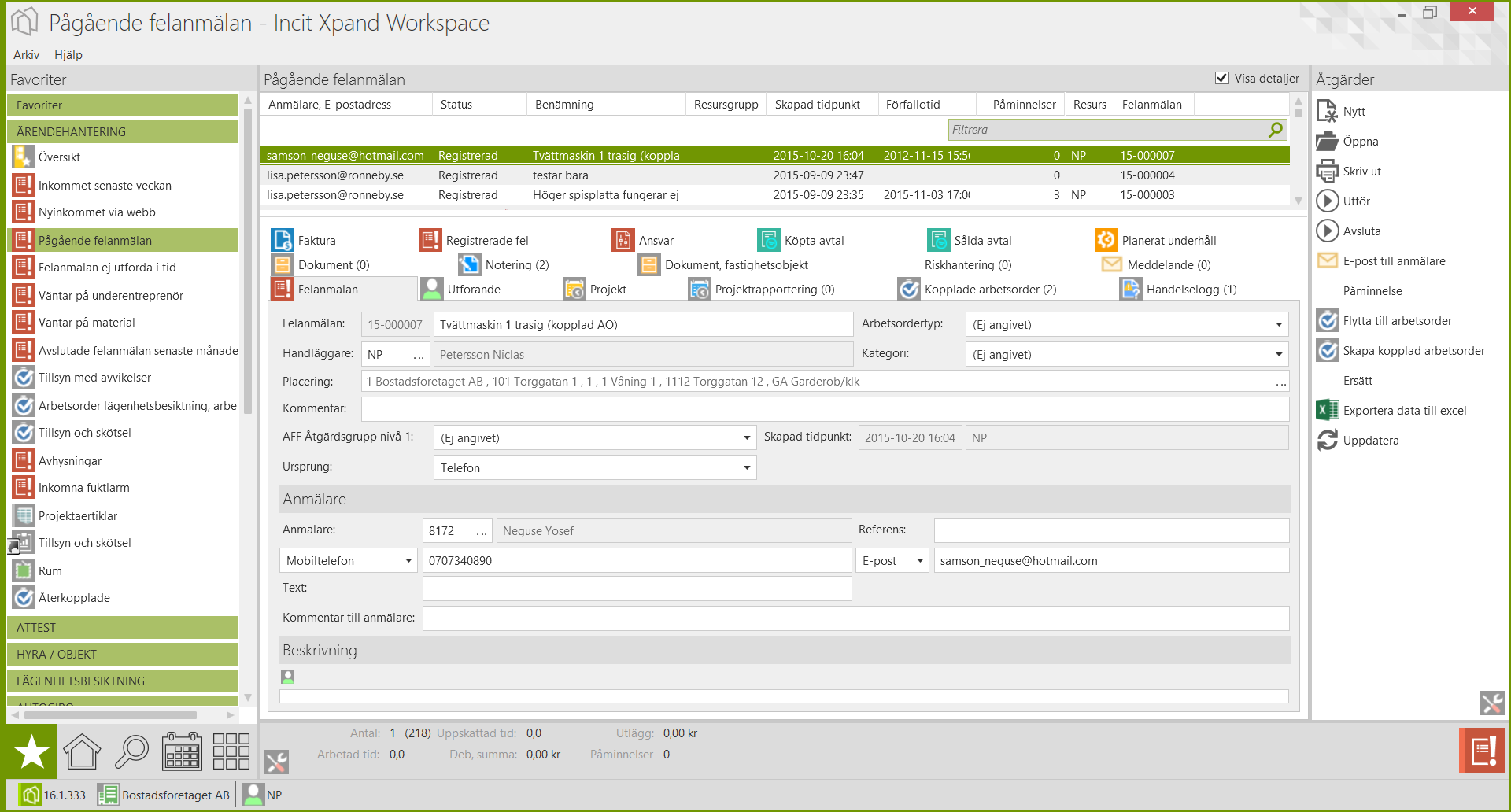Switch to the Faktura tab
This screenshot has height=812, width=1511.
[304, 240]
